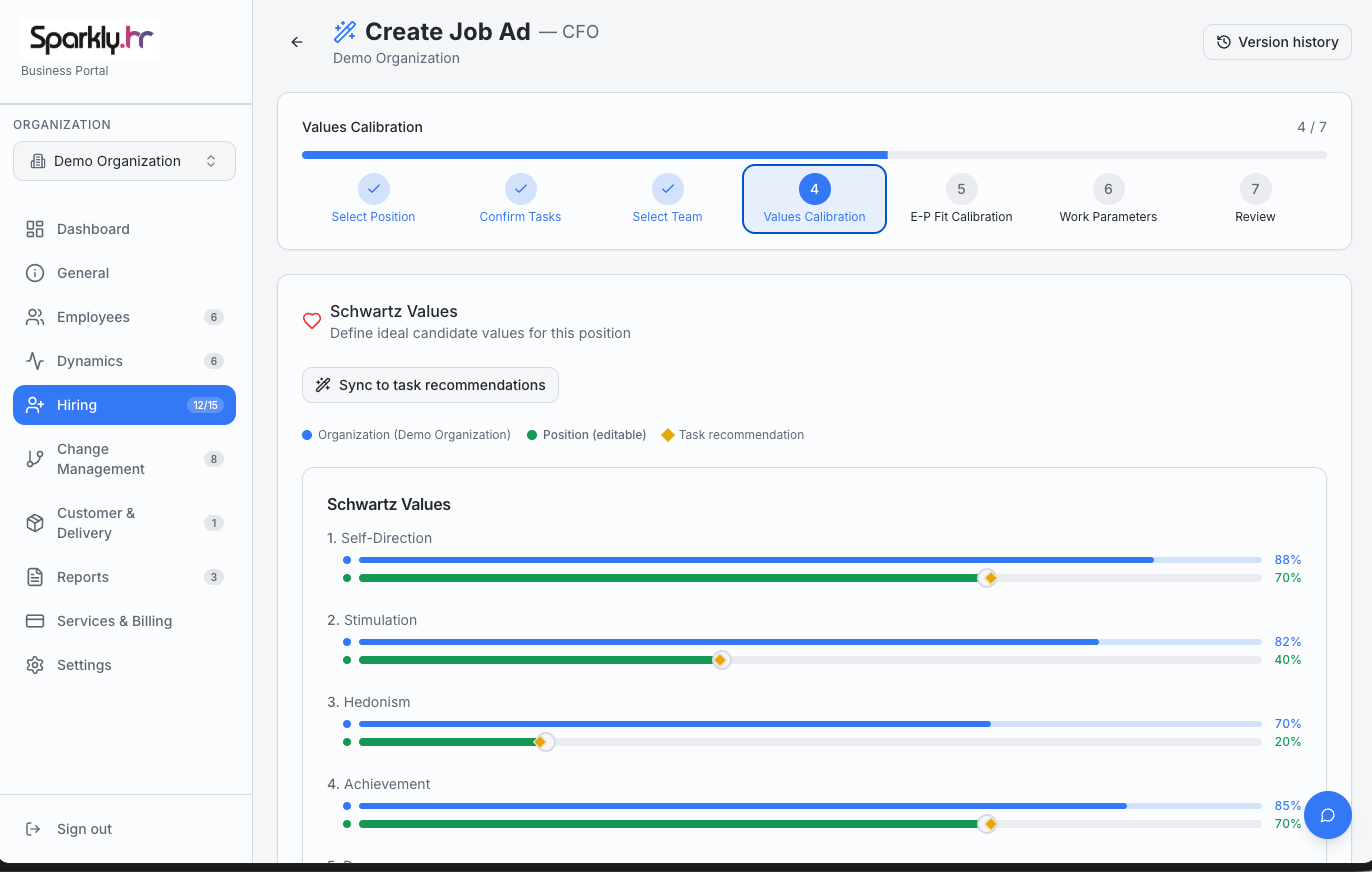Click the Change Management badge 8
Image resolution: width=1372 pixels, height=872 pixels.
213,459
